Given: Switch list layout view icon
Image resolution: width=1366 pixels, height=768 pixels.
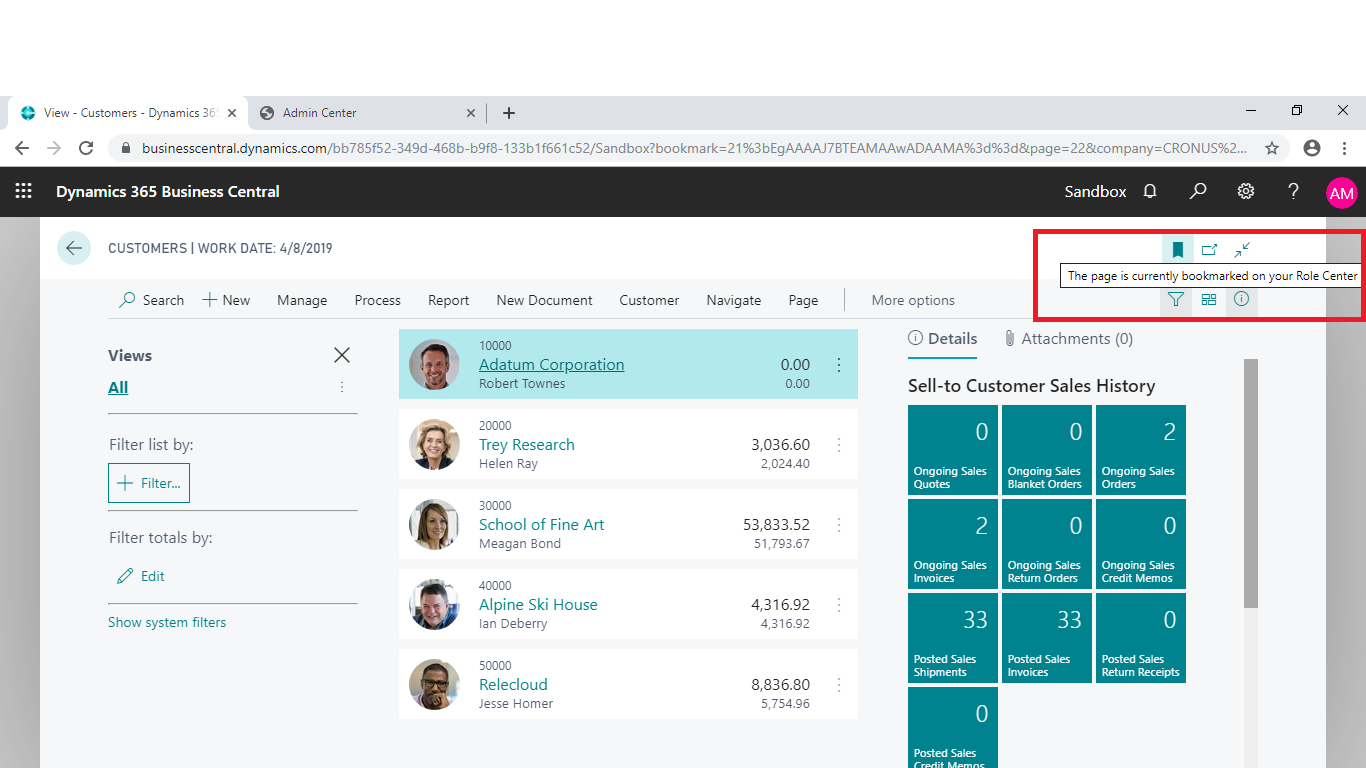Looking at the screenshot, I should tap(1209, 299).
